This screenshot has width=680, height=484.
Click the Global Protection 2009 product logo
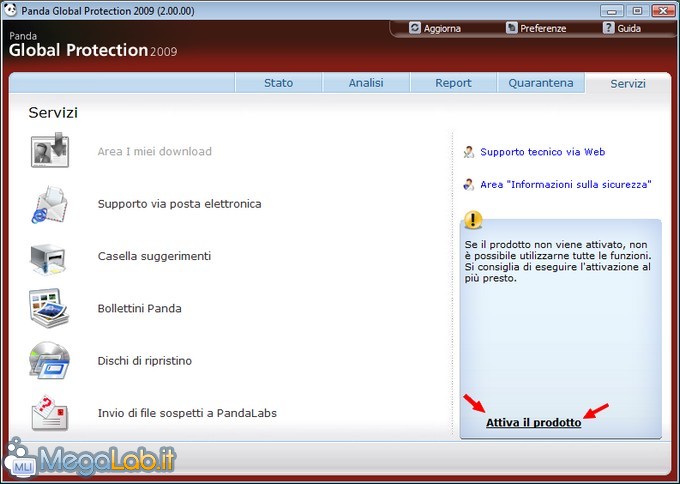[93, 45]
